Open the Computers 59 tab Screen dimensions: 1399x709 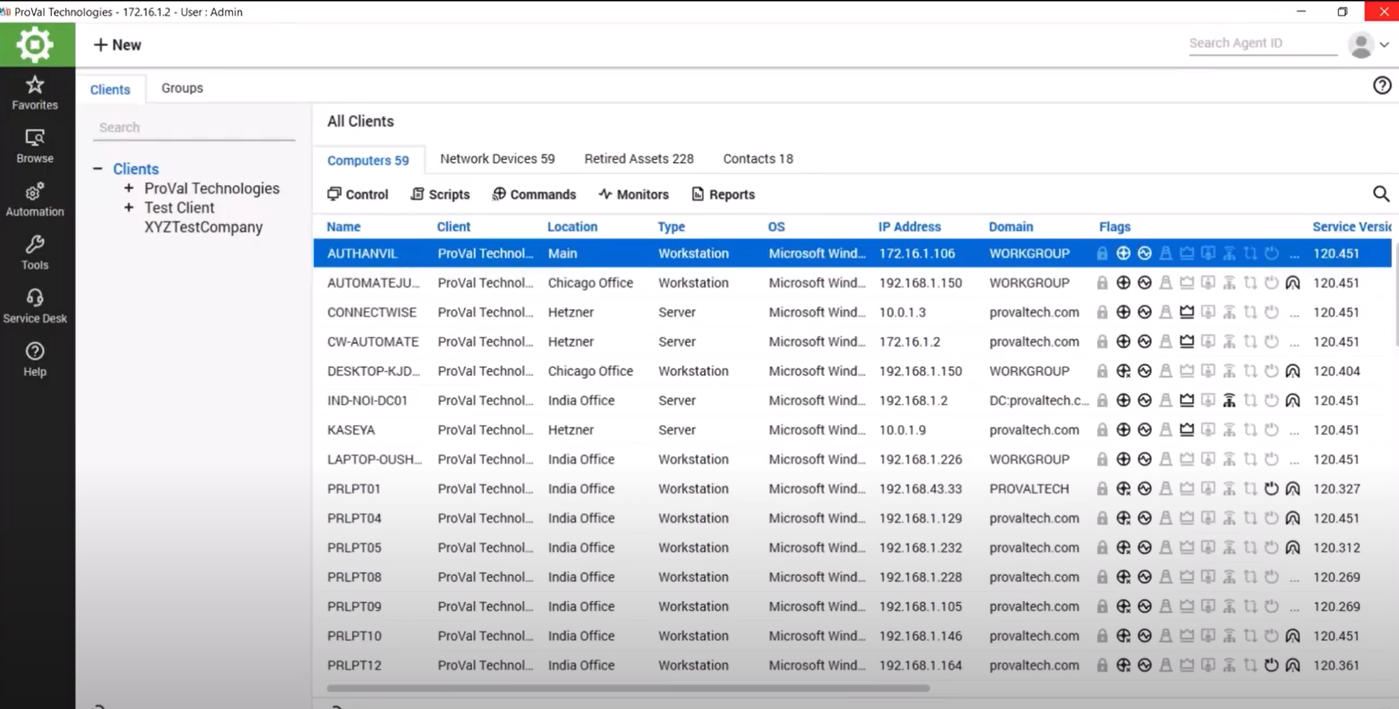pos(368,160)
